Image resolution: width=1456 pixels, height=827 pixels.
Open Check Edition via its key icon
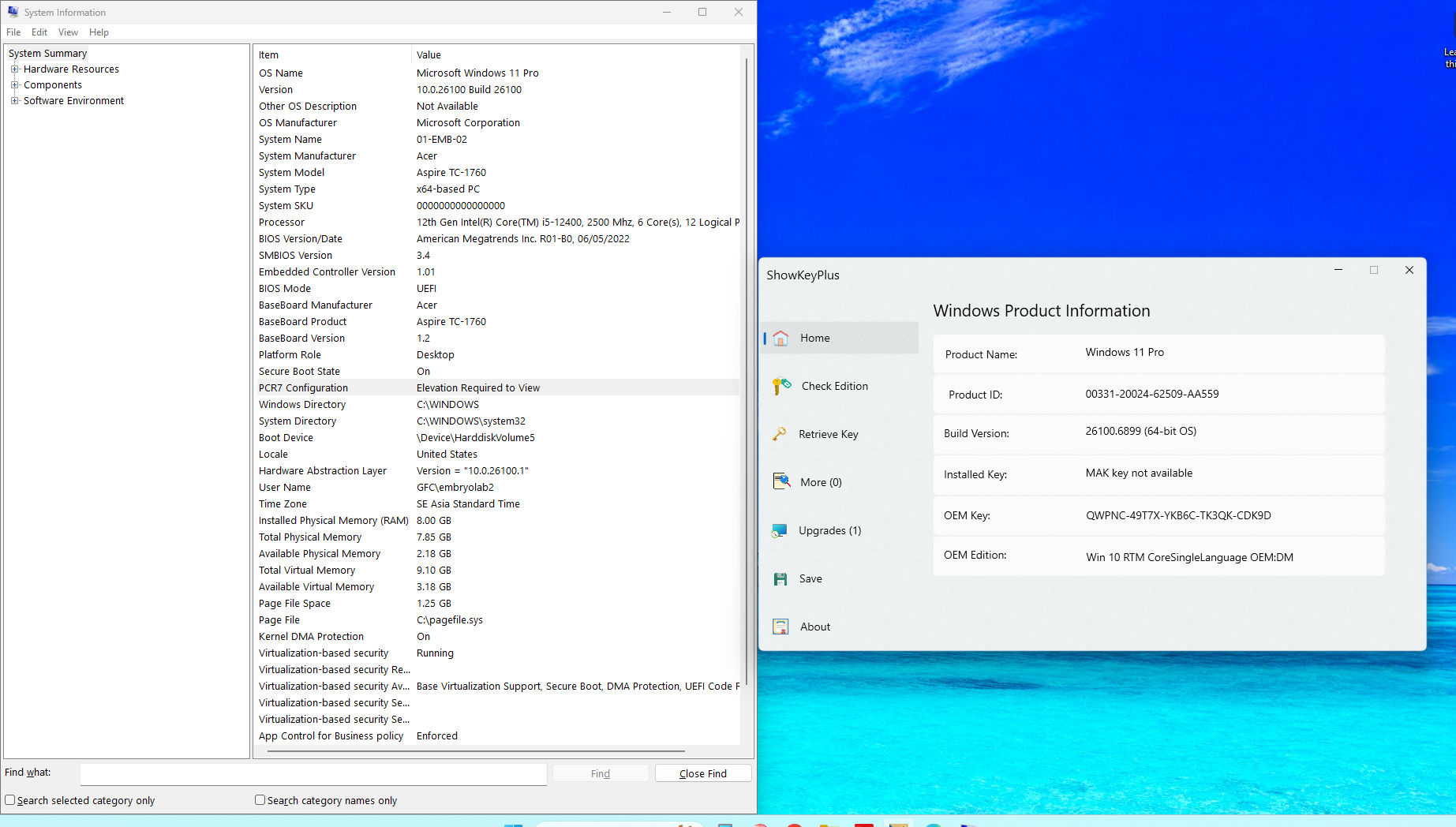click(x=781, y=386)
